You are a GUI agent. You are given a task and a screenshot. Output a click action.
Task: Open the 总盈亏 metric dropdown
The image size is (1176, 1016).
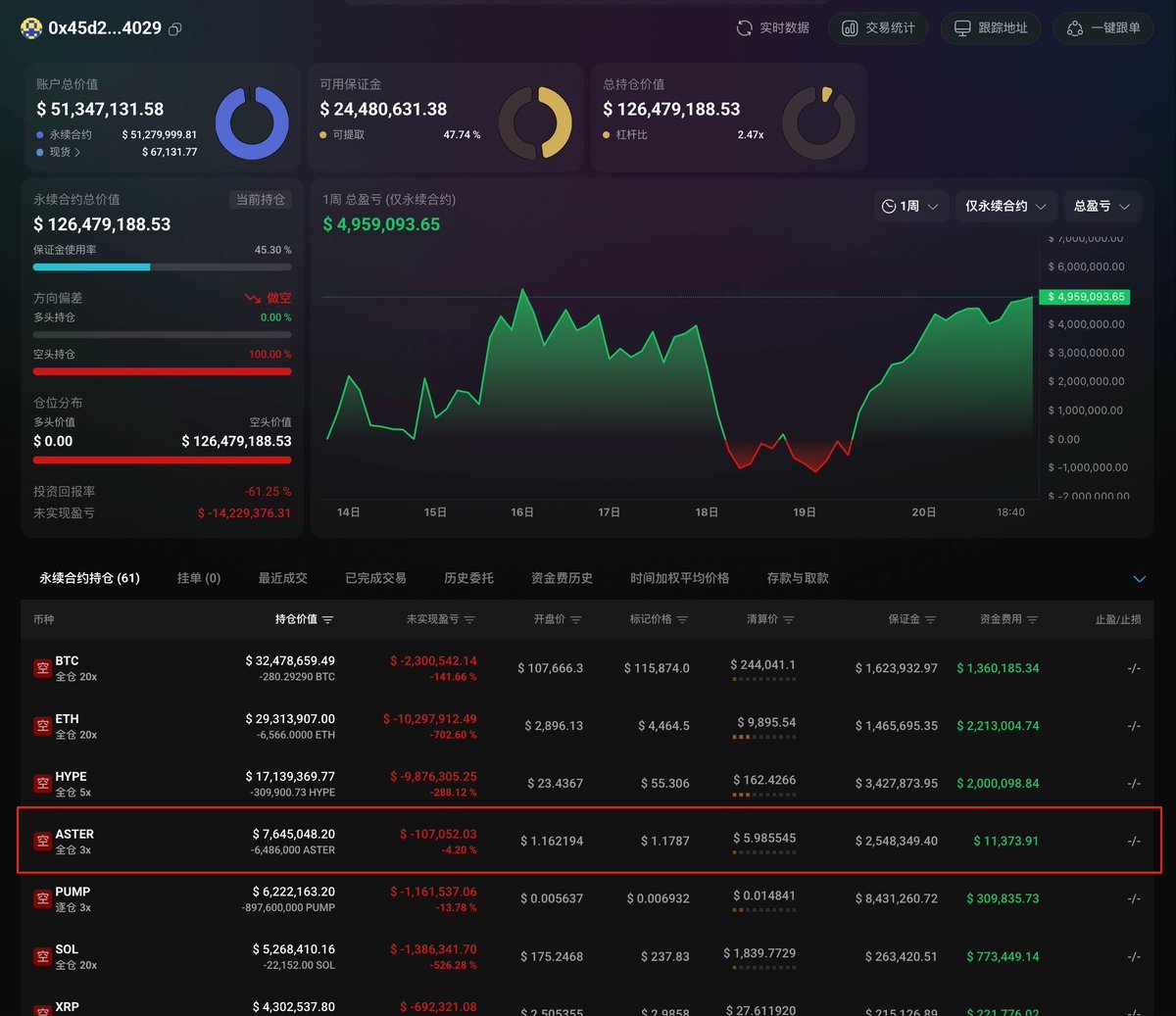[1102, 206]
